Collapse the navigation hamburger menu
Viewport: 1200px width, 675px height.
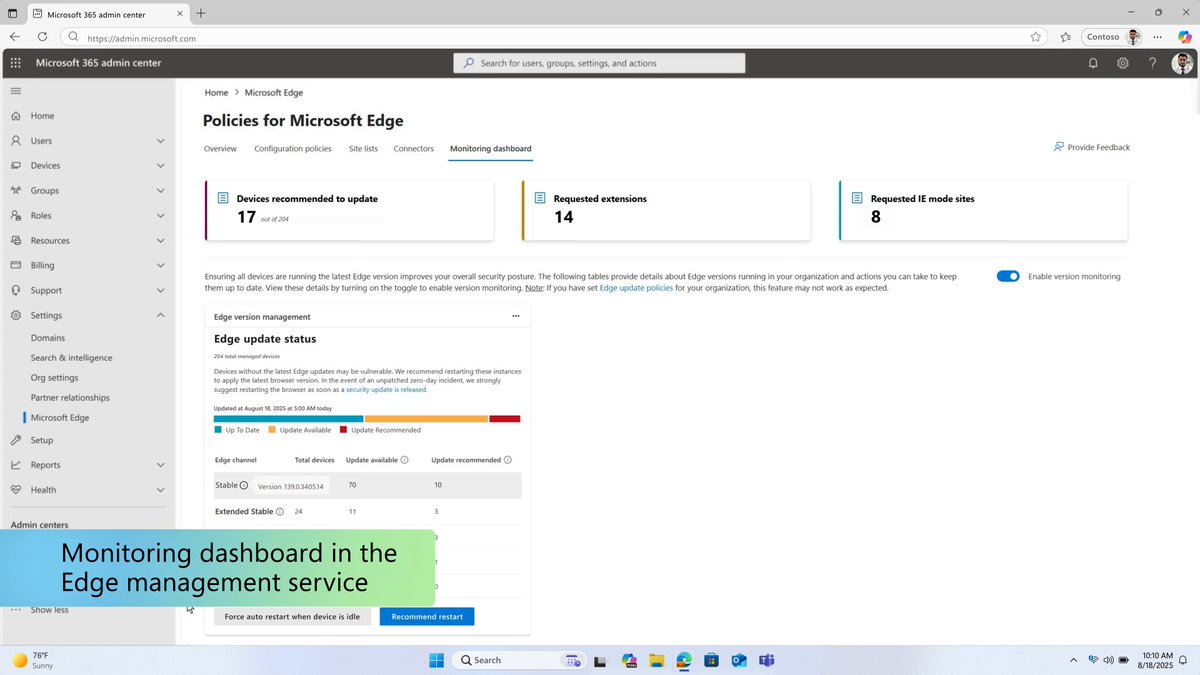(15, 91)
